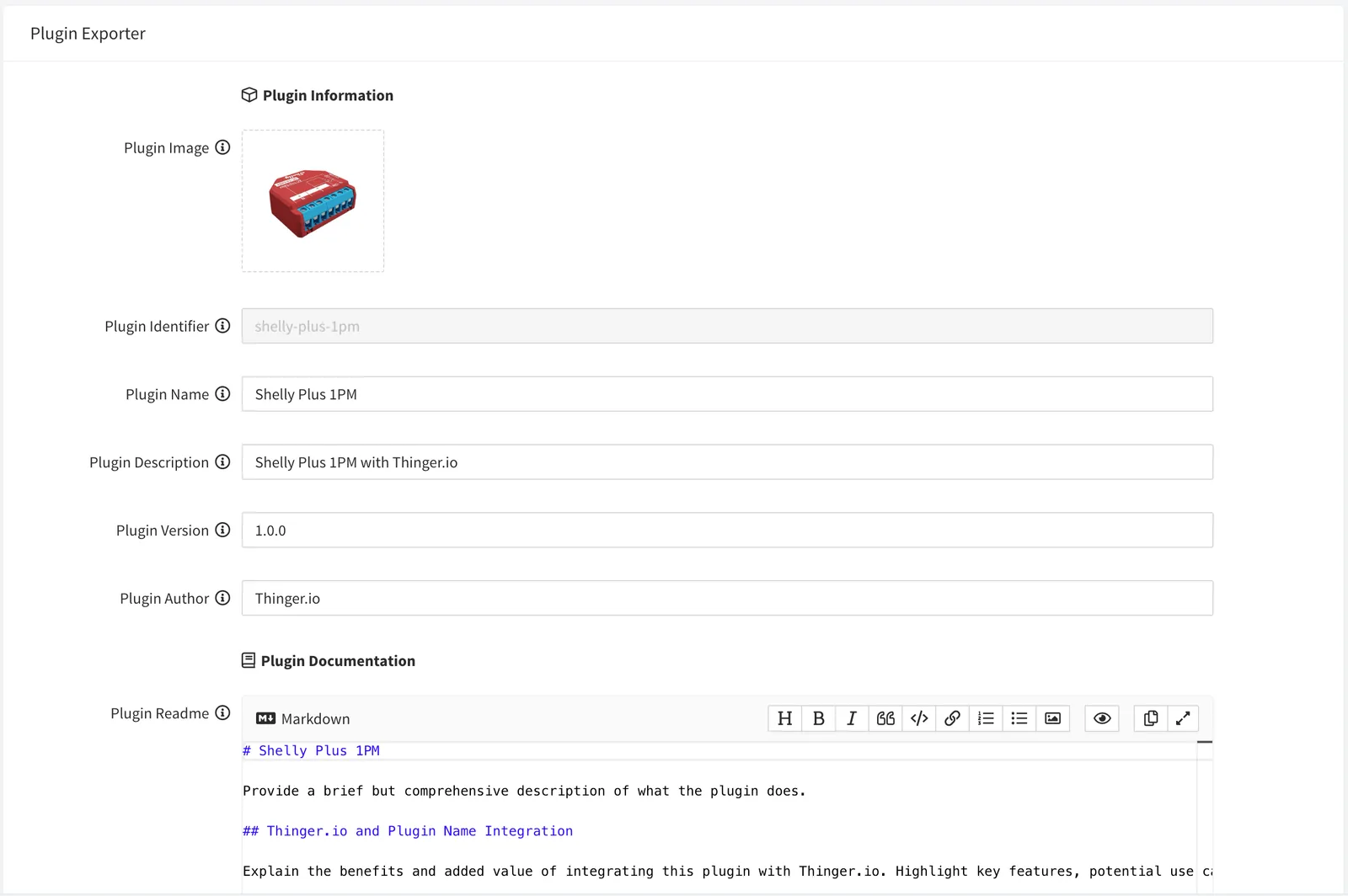Image resolution: width=1348 pixels, height=896 pixels.
Task: Show info tooltip for Plugin Name
Action: (222, 394)
